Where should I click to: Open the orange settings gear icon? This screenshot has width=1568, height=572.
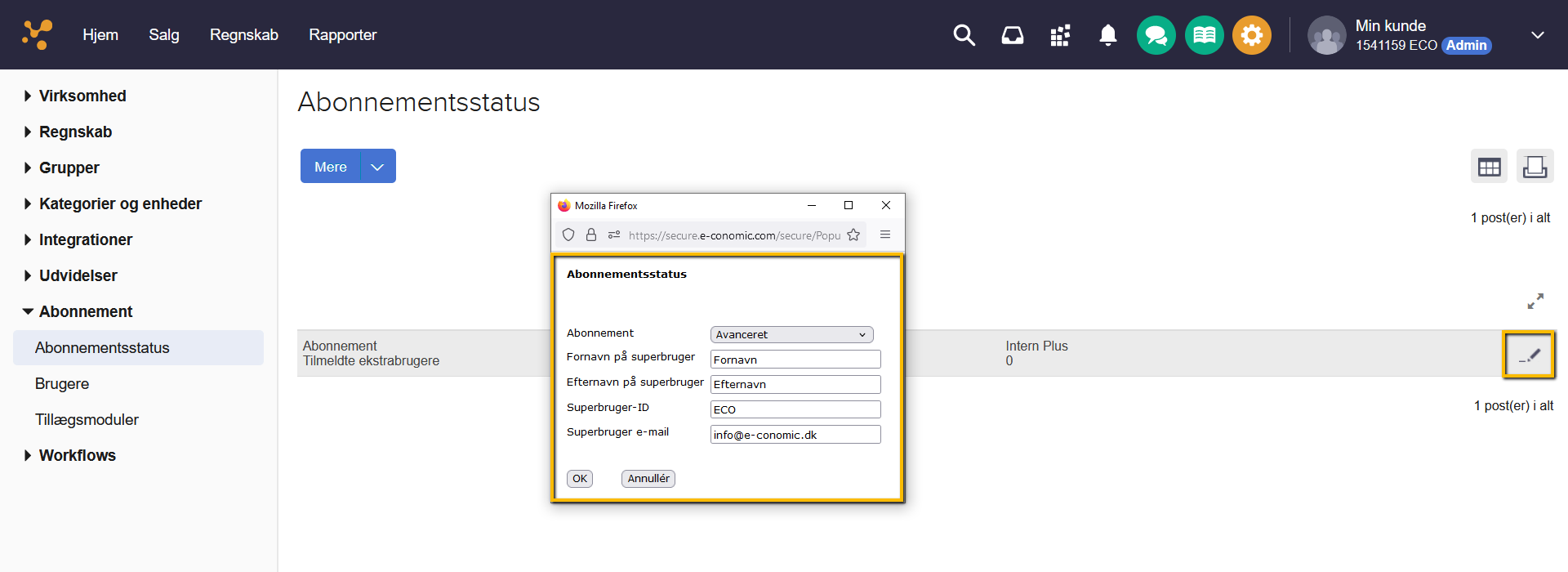pos(1251,35)
